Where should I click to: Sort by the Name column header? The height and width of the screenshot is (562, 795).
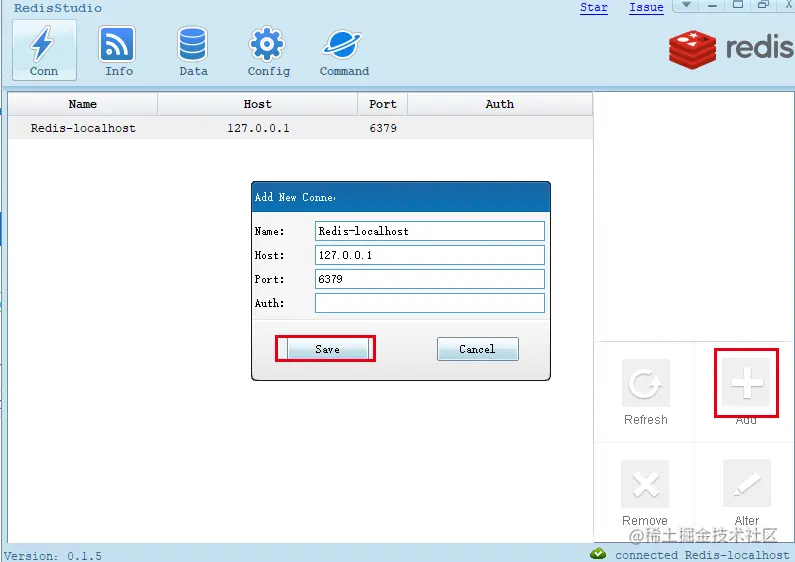83,104
